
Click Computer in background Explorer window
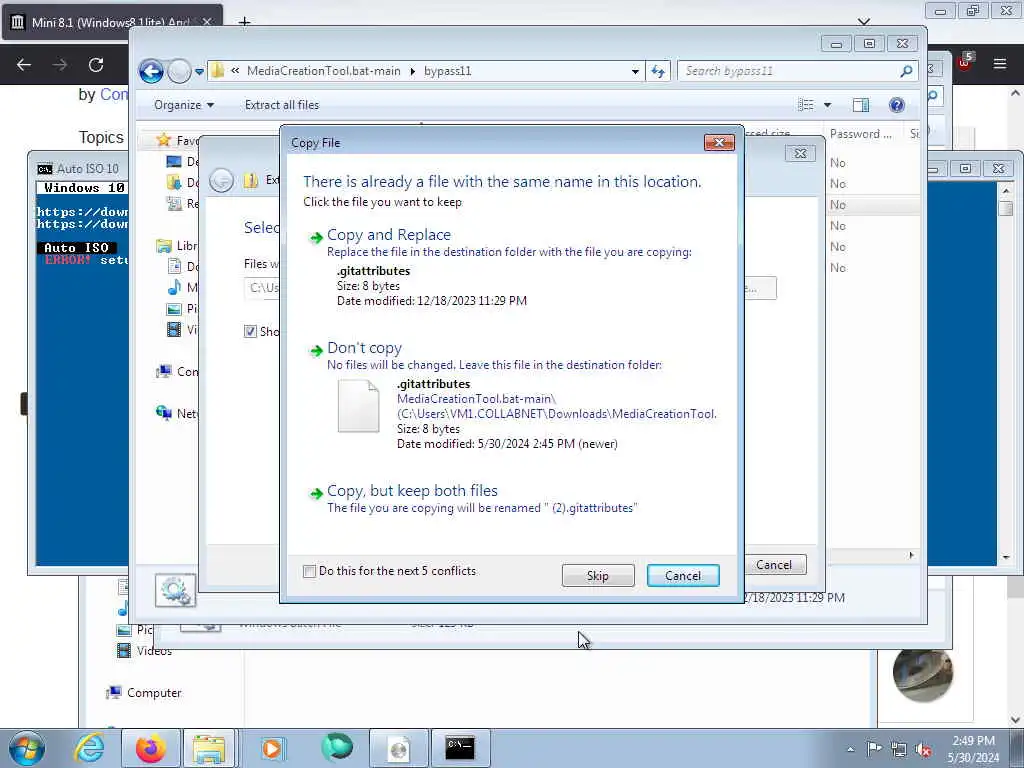tap(154, 693)
